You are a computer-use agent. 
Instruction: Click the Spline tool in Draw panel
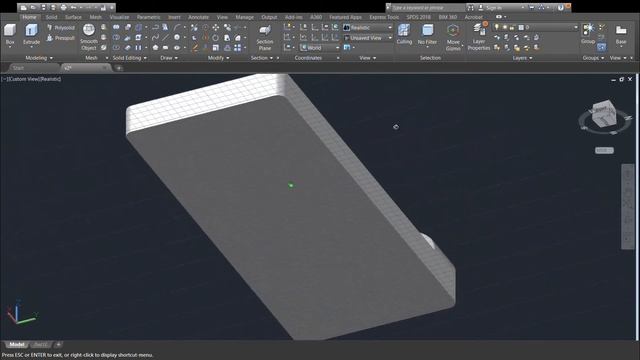pyautogui.click(x=155, y=38)
